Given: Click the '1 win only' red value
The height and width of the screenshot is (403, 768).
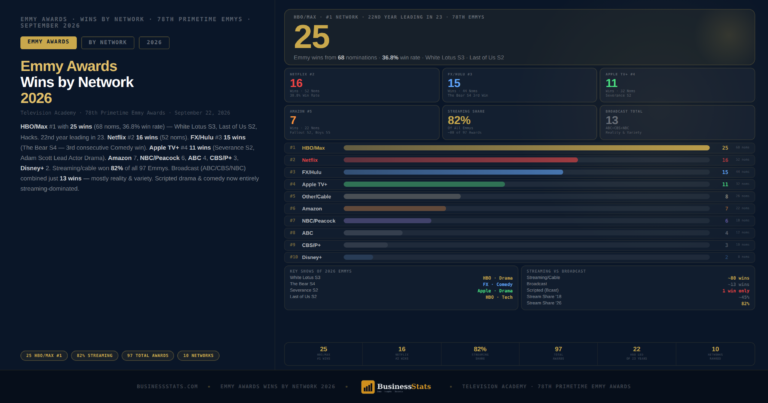Looking at the screenshot, I should coord(736,291).
